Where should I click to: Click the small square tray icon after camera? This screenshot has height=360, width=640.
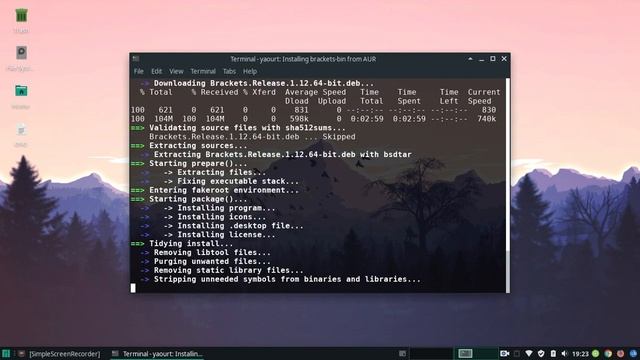[x=517, y=353]
